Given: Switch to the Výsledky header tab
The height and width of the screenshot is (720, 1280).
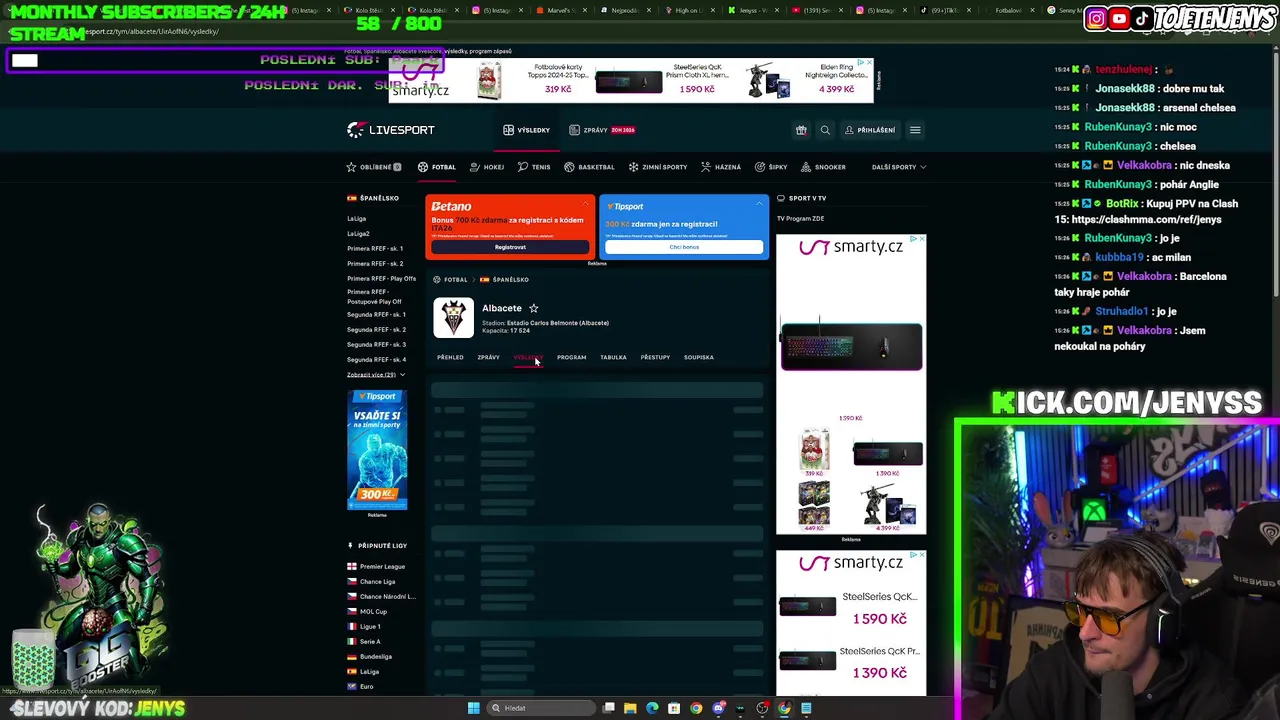Looking at the screenshot, I should [x=527, y=130].
